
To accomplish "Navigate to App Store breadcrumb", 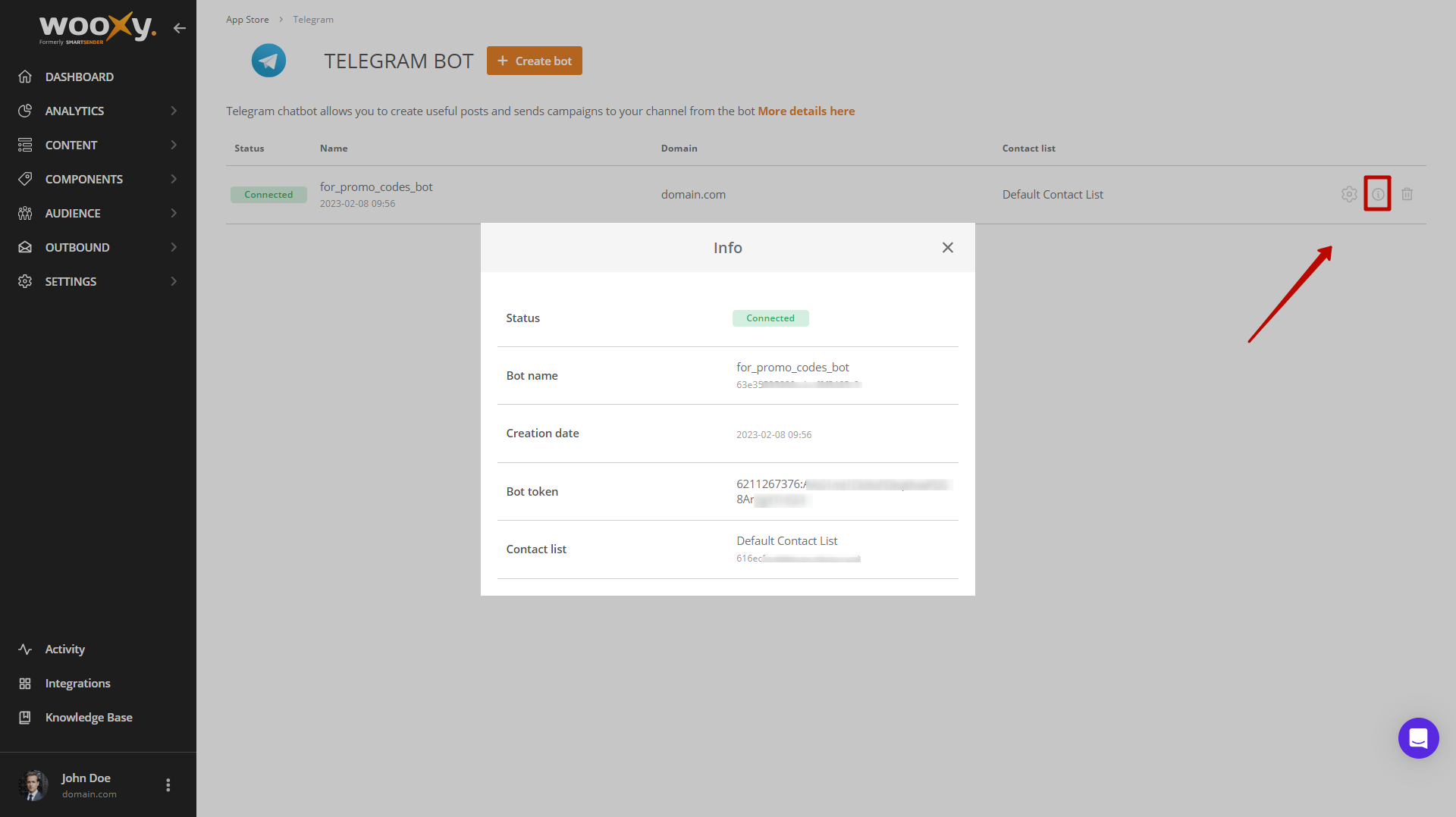I will click(x=247, y=20).
